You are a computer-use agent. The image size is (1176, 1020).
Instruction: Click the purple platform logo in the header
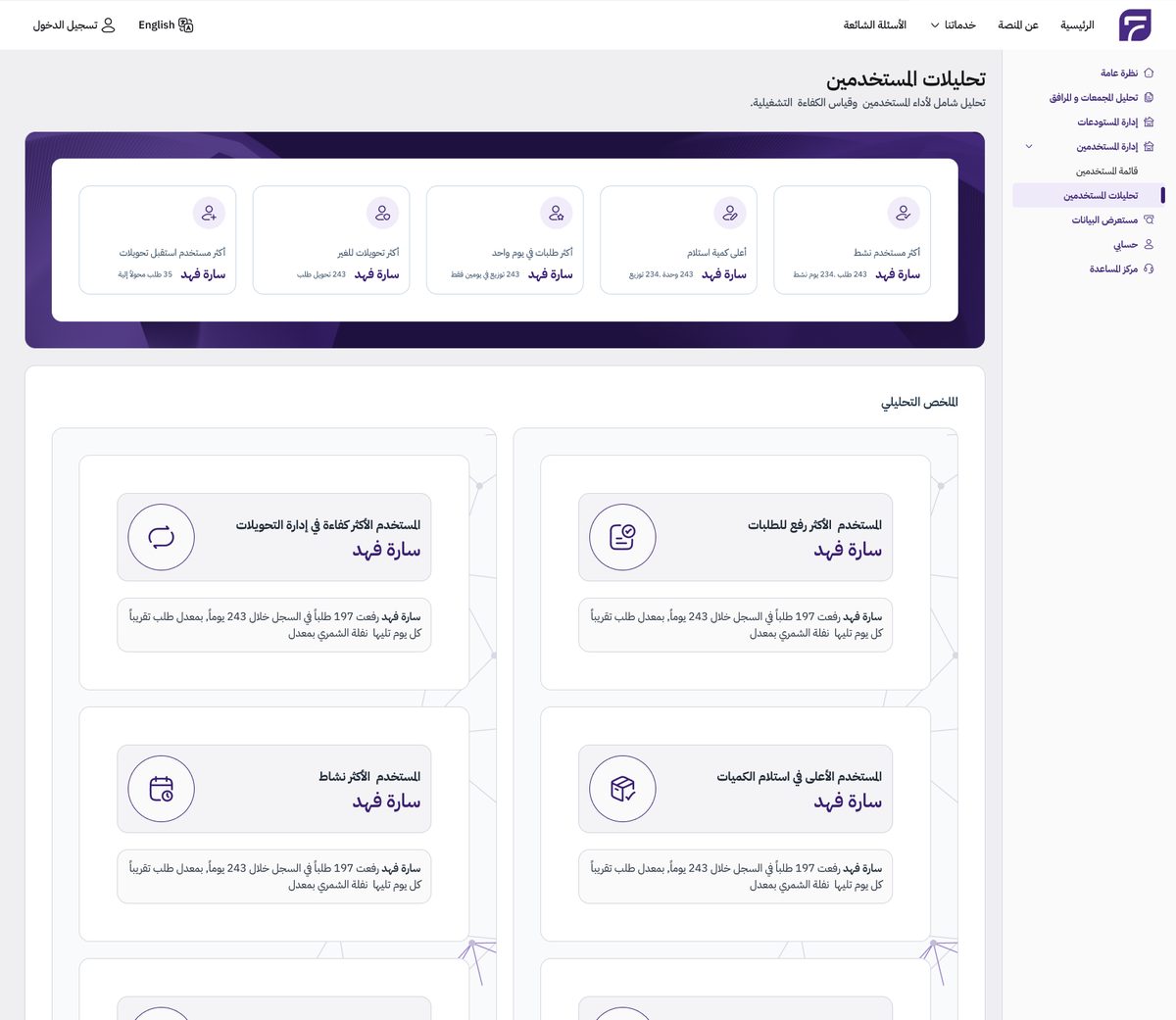click(1135, 25)
